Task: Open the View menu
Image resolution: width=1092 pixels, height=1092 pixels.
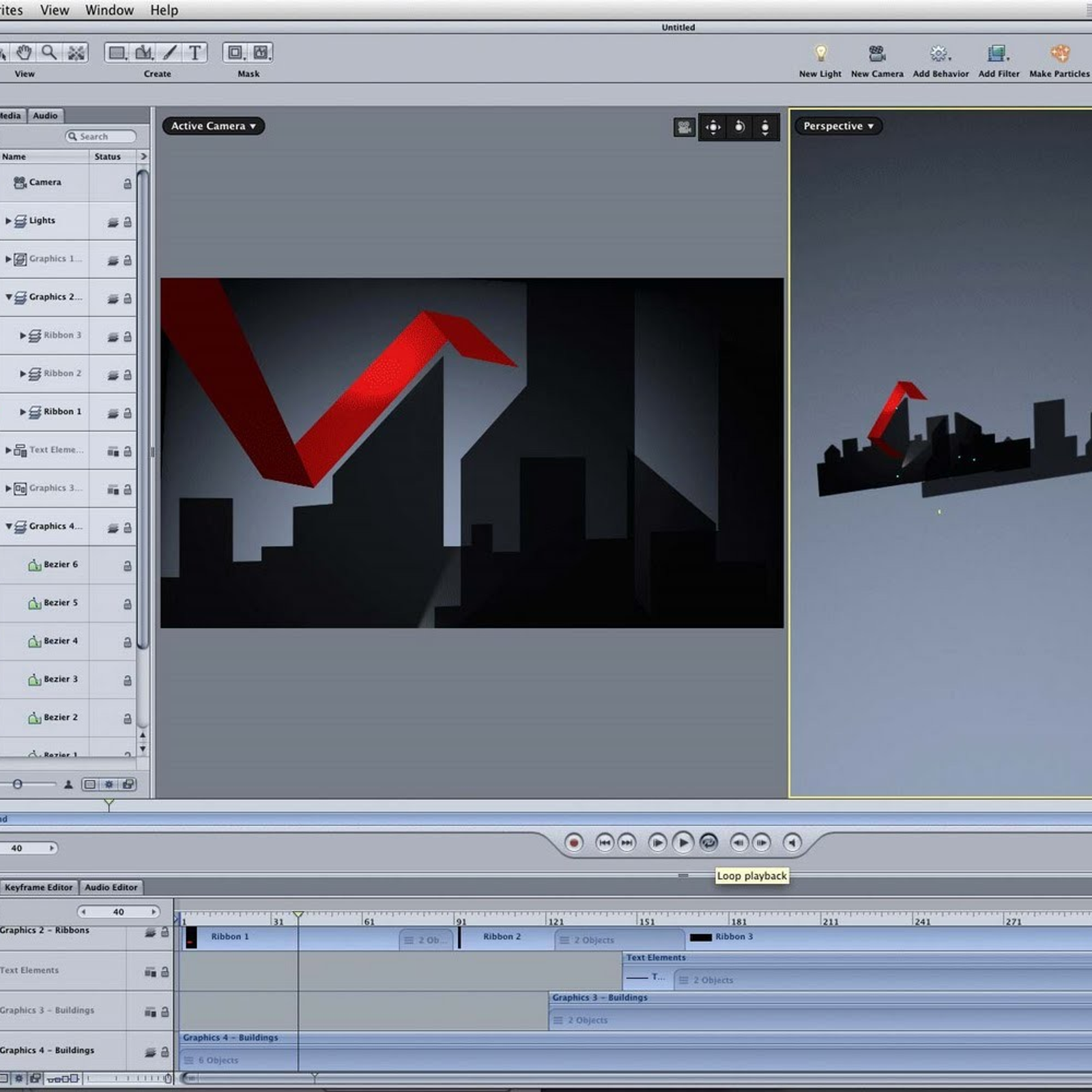Action: (55, 10)
